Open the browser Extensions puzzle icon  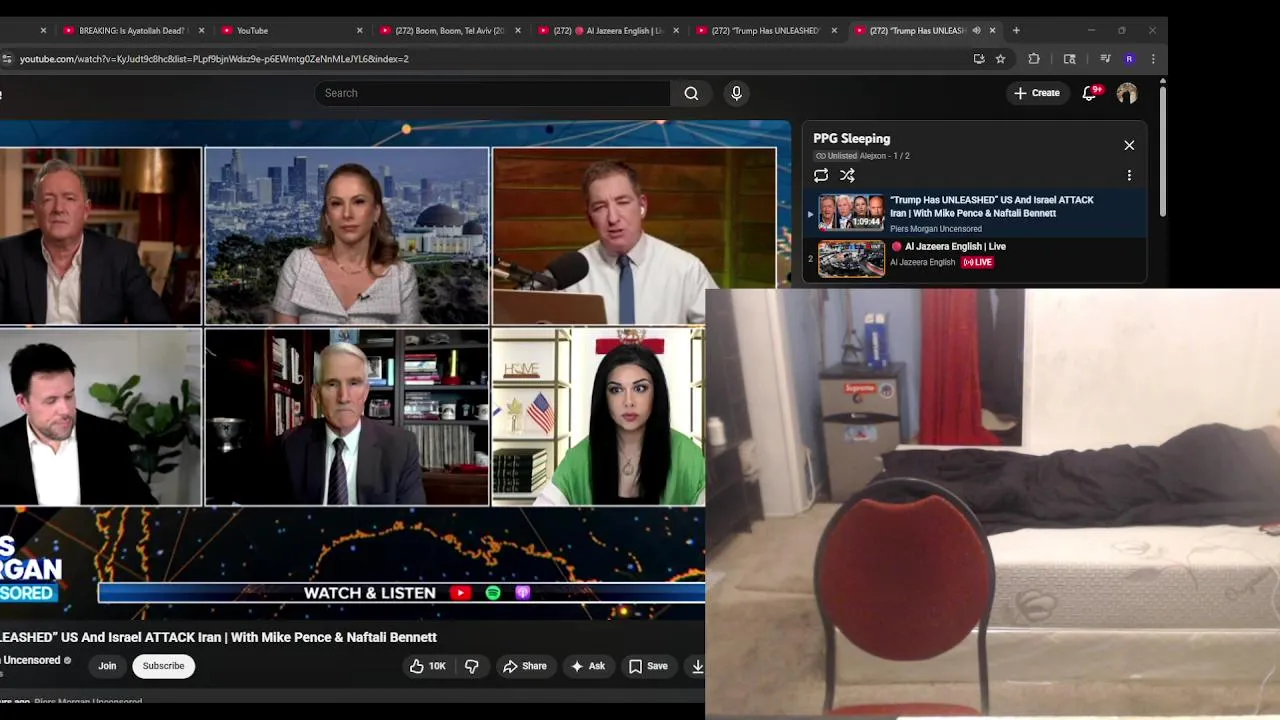tap(1034, 59)
